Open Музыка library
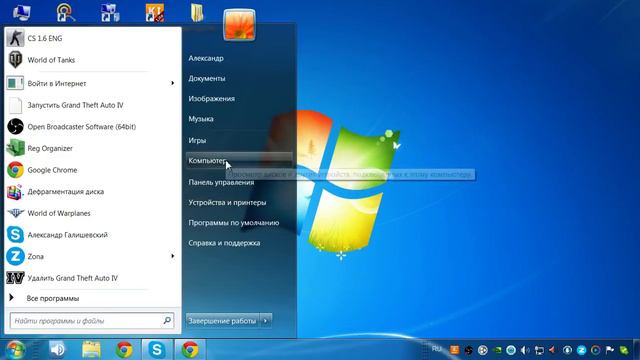Screen dimensions: 640x360 click(201, 119)
